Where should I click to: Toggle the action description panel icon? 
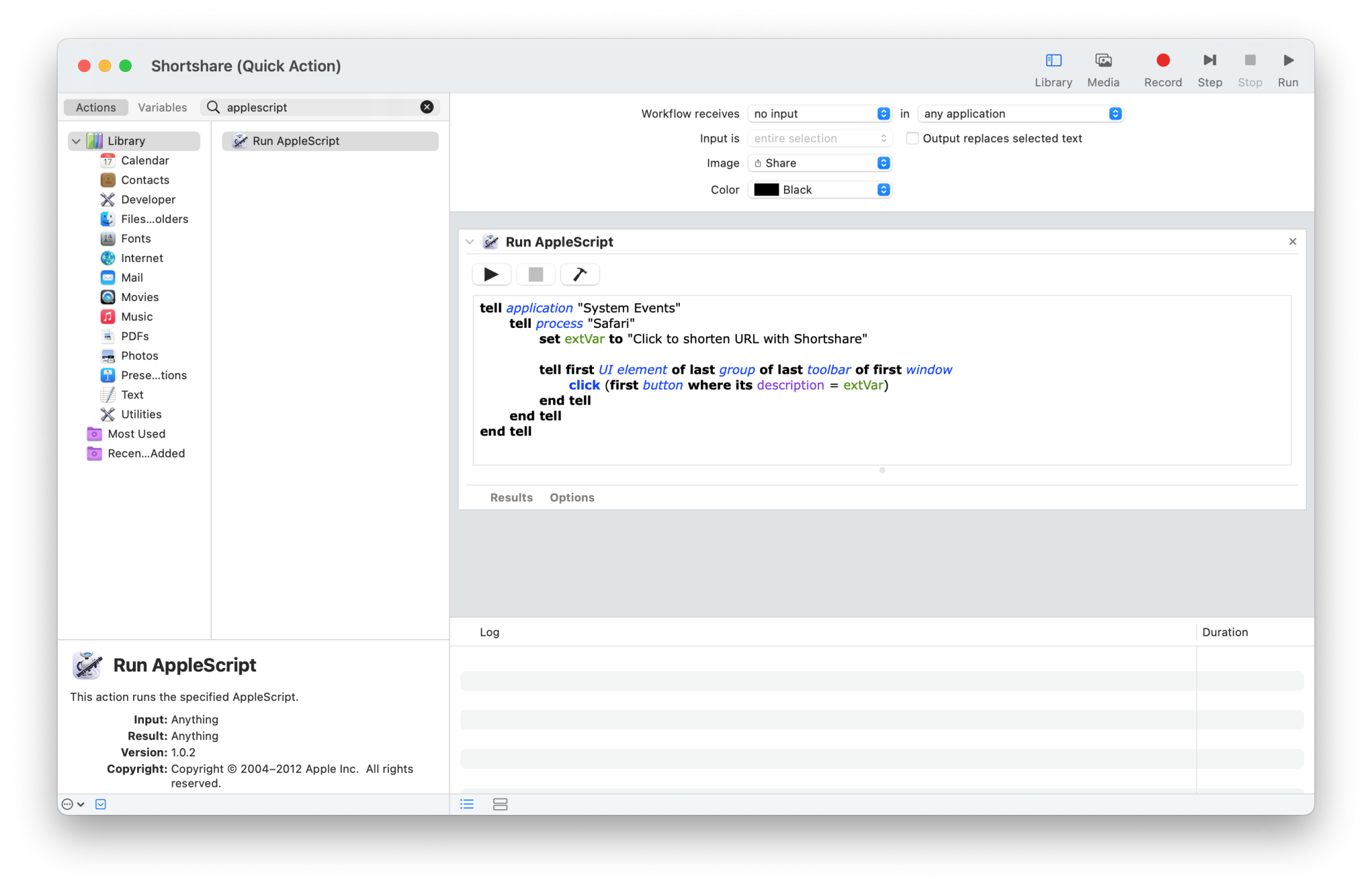coord(101,804)
